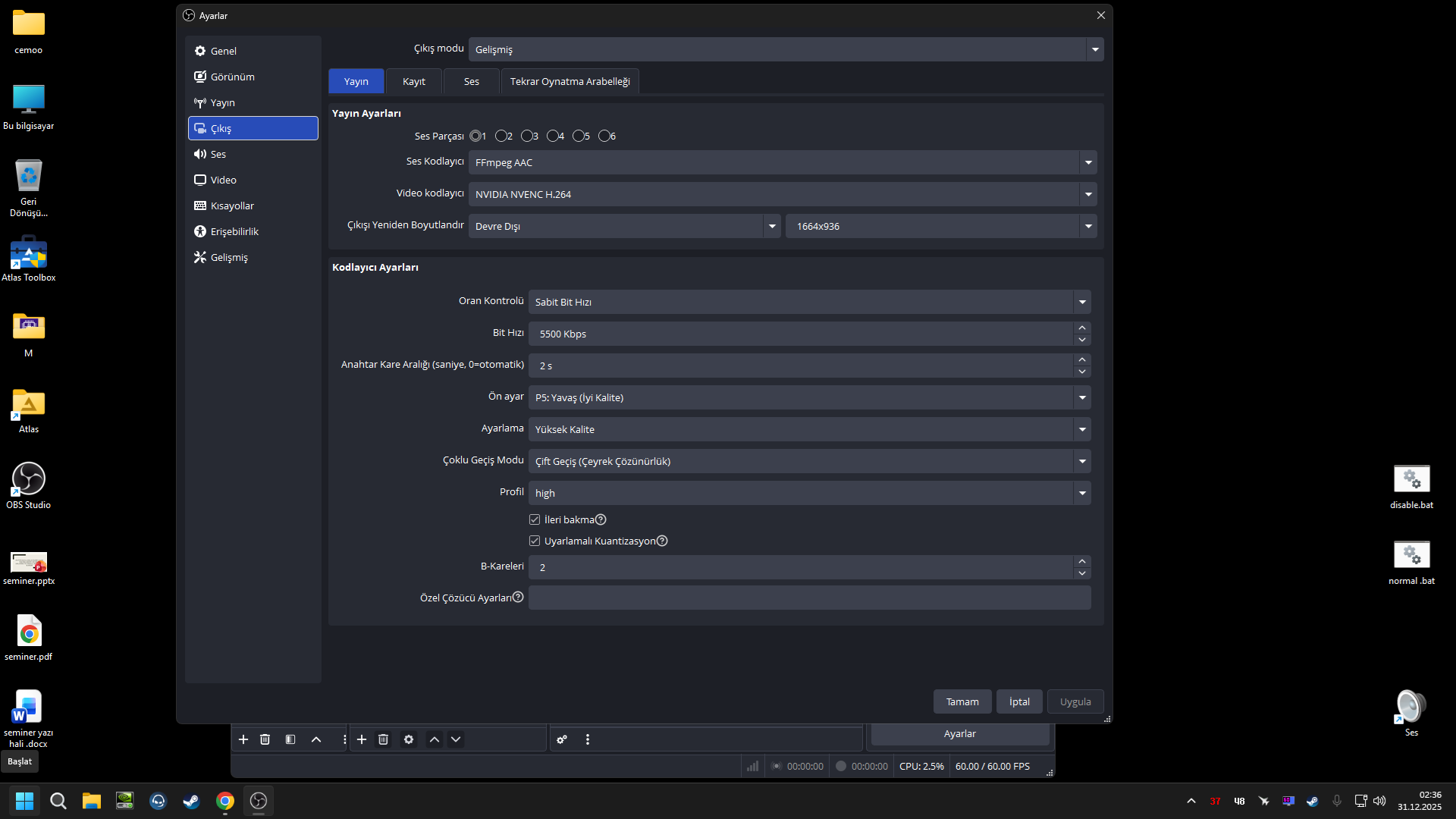Select the seminer.pptx file on desktop
This screenshot has height=819, width=1456.
click(29, 568)
